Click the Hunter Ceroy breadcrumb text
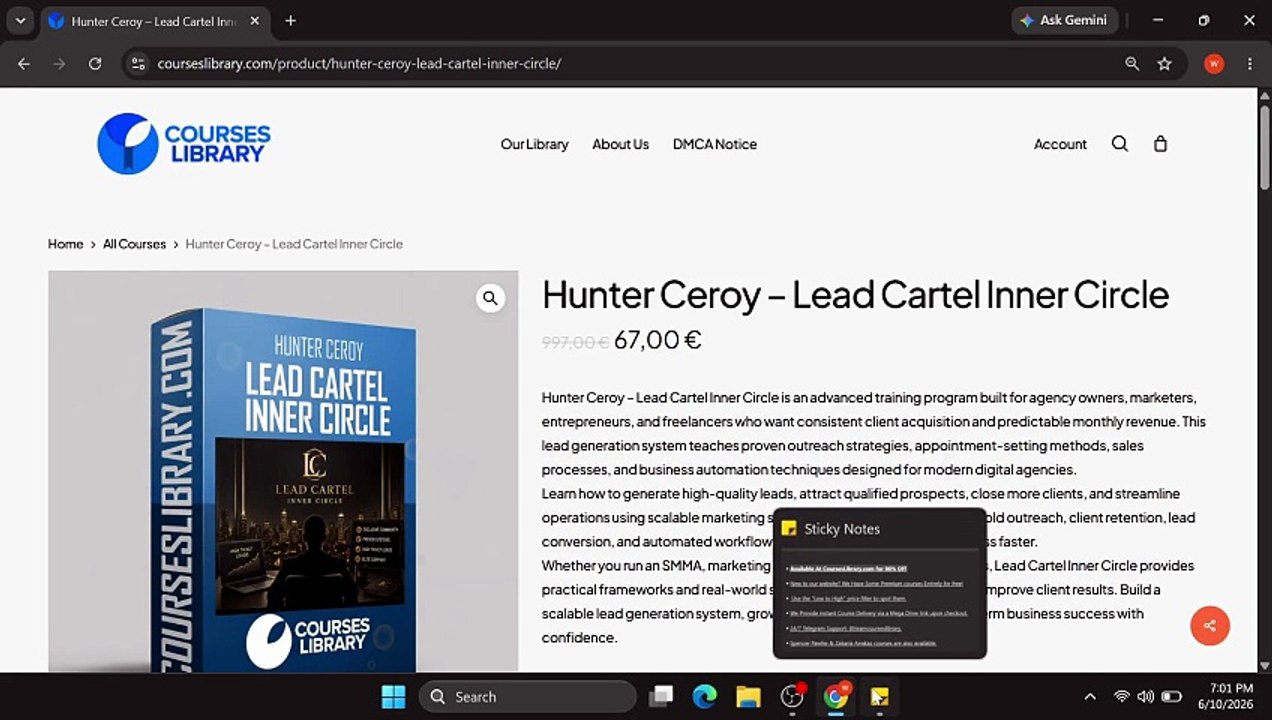The image size is (1272, 720). [x=294, y=244]
